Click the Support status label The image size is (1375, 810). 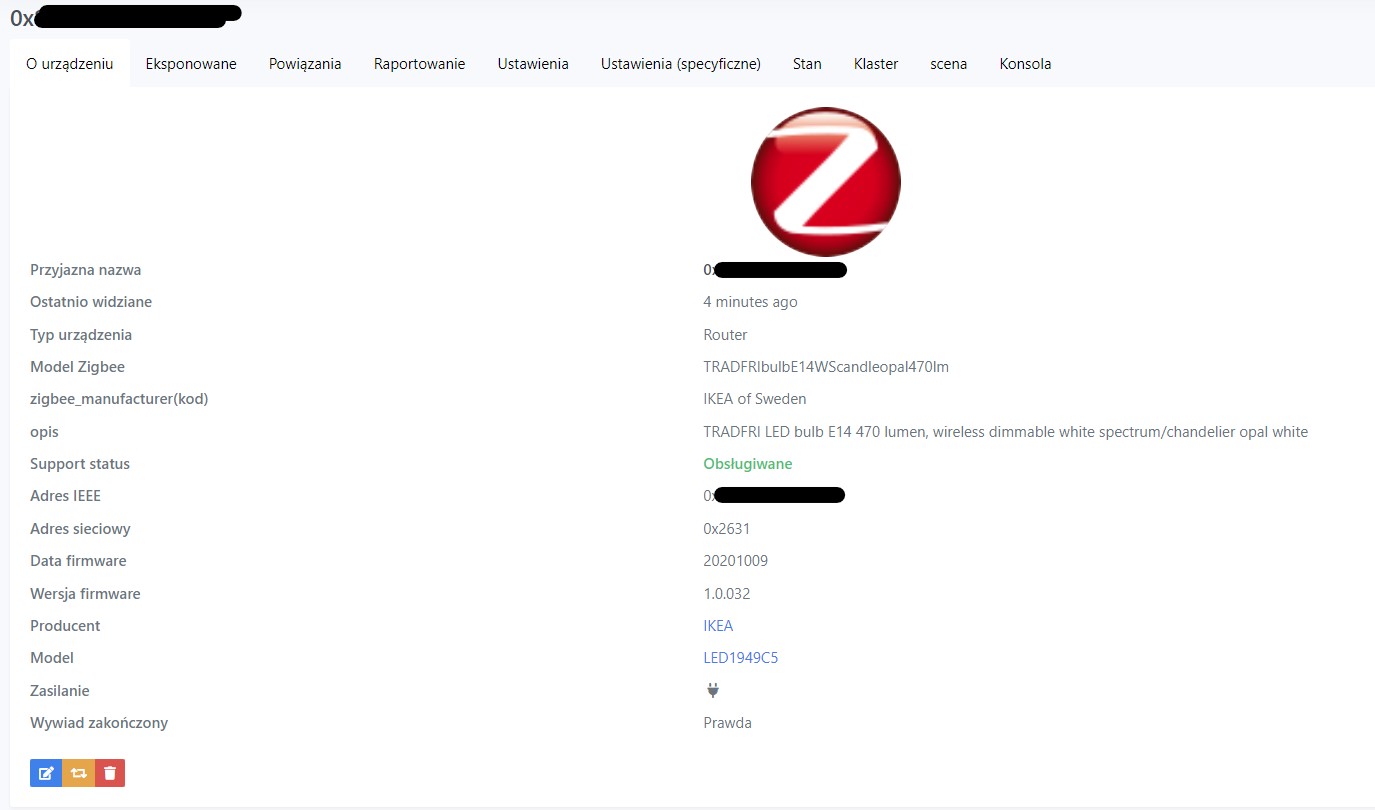tap(80, 464)
